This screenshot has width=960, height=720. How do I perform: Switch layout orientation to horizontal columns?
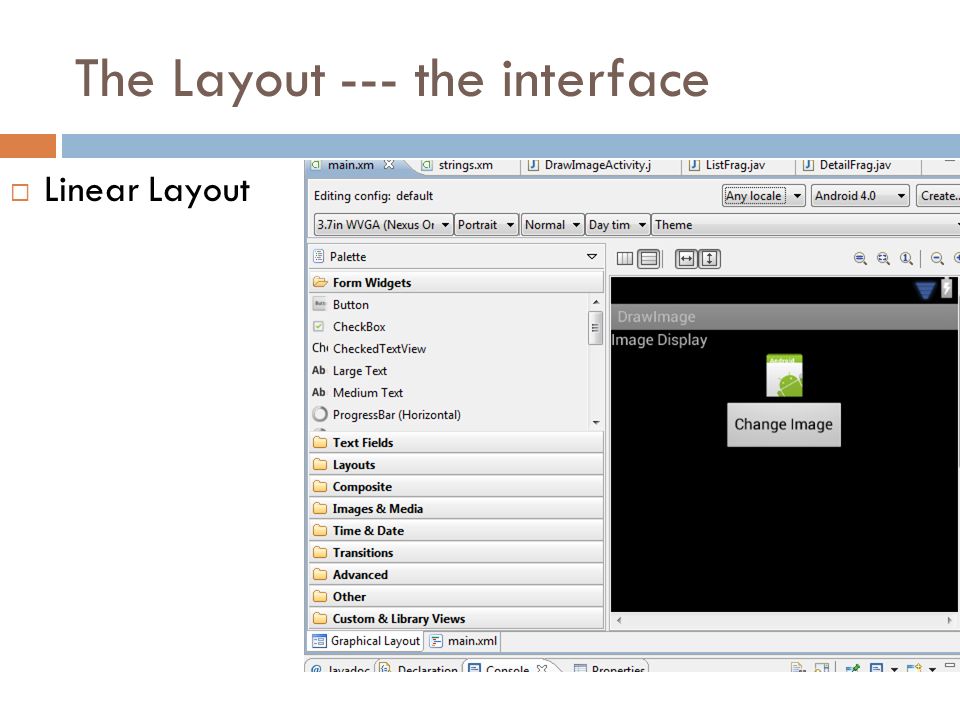coord(624,258)
